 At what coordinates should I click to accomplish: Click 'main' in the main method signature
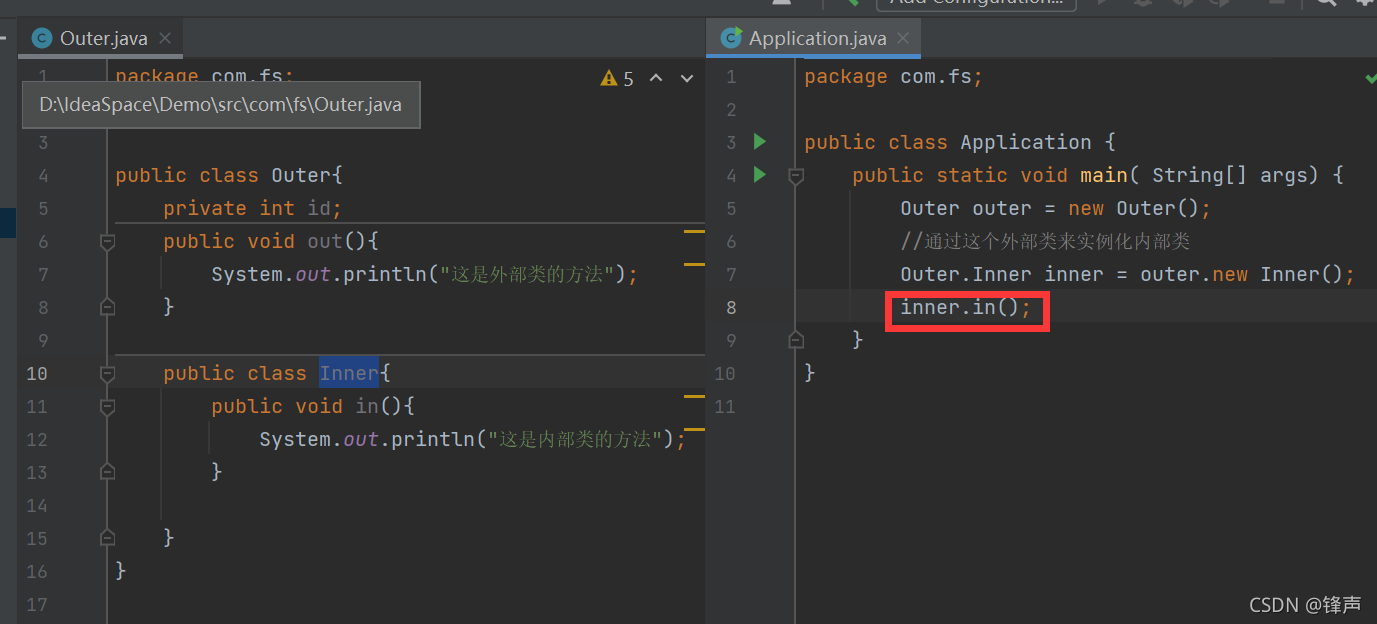pos(1104,175)
